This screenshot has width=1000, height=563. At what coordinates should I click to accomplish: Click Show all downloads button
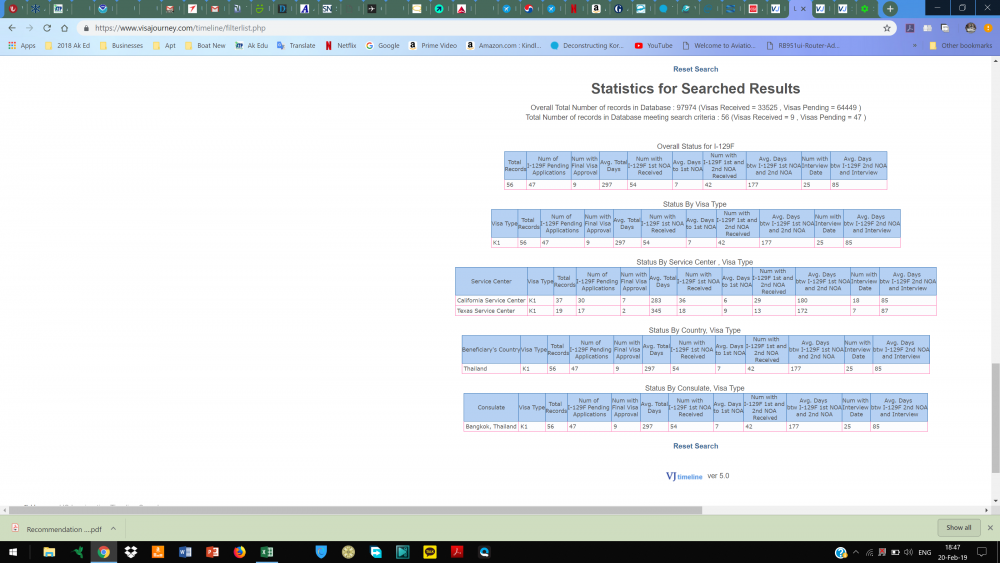point(958,527)
